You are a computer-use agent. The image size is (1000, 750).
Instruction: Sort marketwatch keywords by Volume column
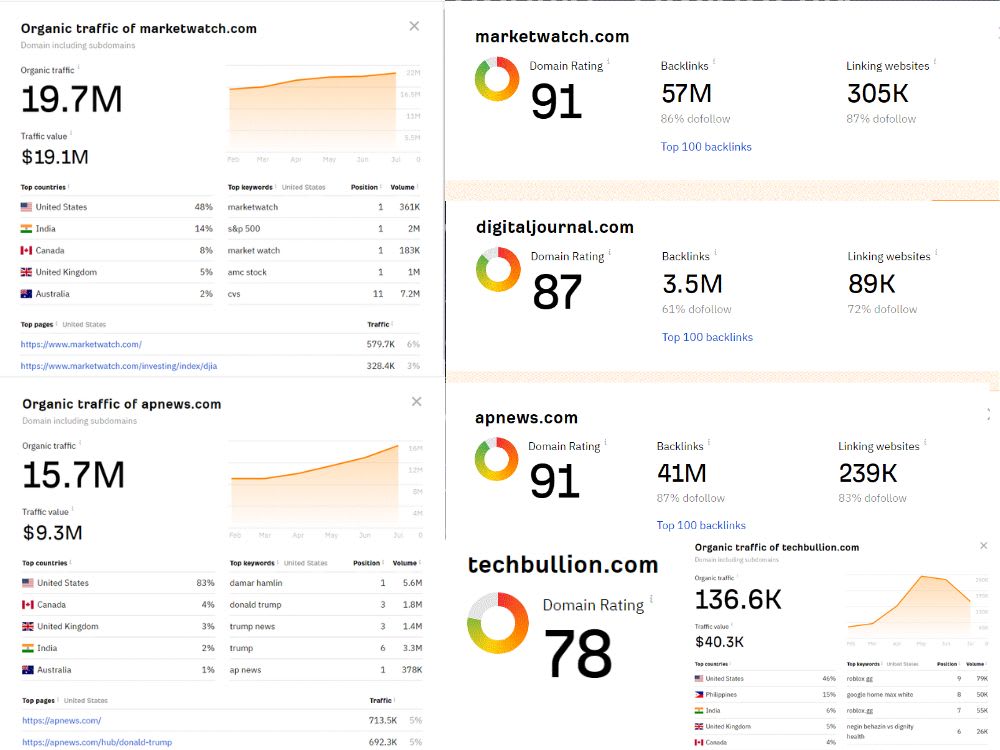click(x=404, y=188)
